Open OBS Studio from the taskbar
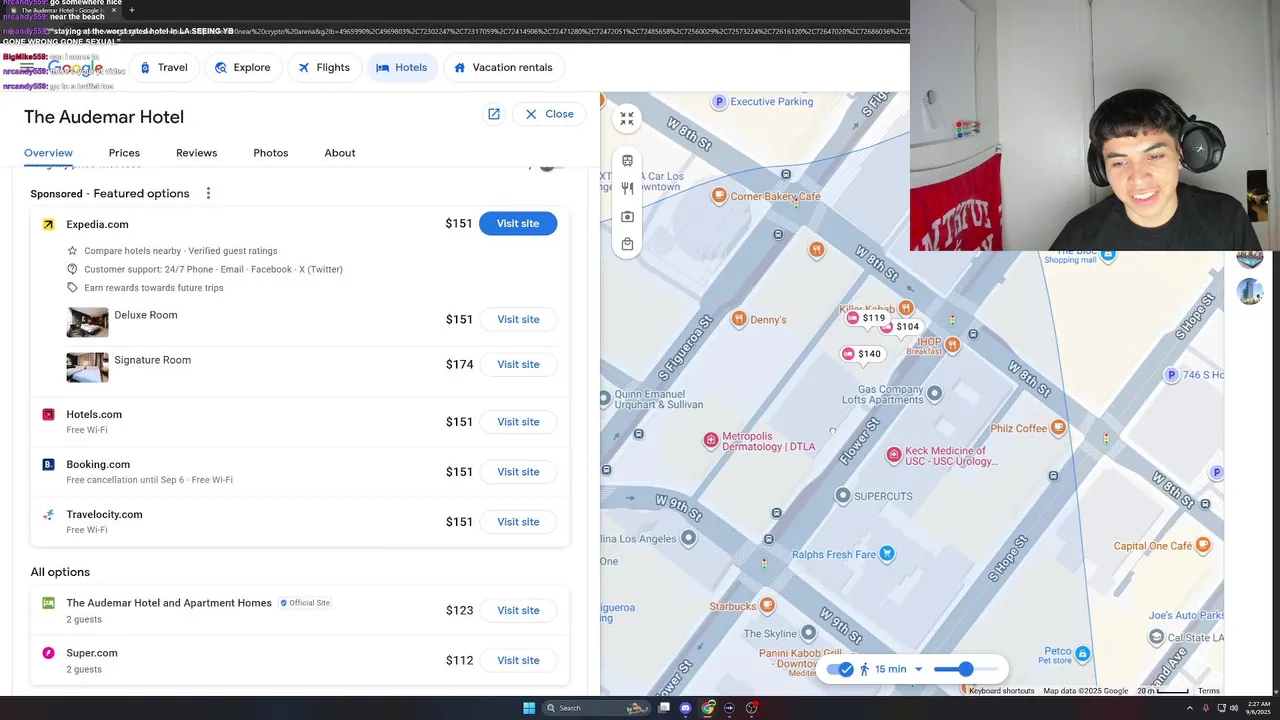This screenshot has height=720, width=1280. 752,708
